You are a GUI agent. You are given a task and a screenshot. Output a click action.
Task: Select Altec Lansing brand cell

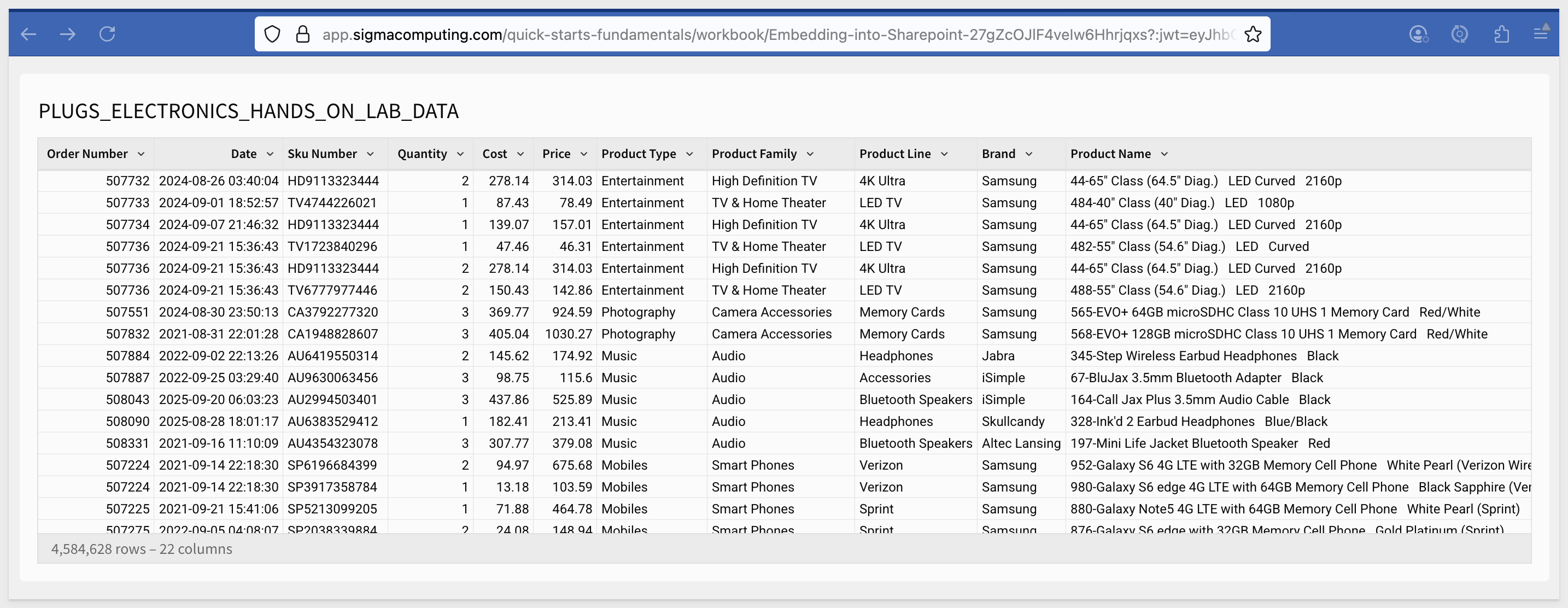tap(1021, 443)
